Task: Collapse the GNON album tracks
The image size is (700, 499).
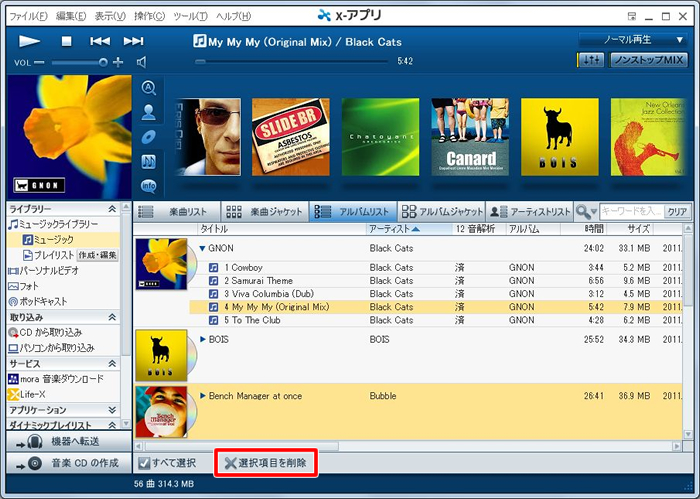Action: [202, 248]
